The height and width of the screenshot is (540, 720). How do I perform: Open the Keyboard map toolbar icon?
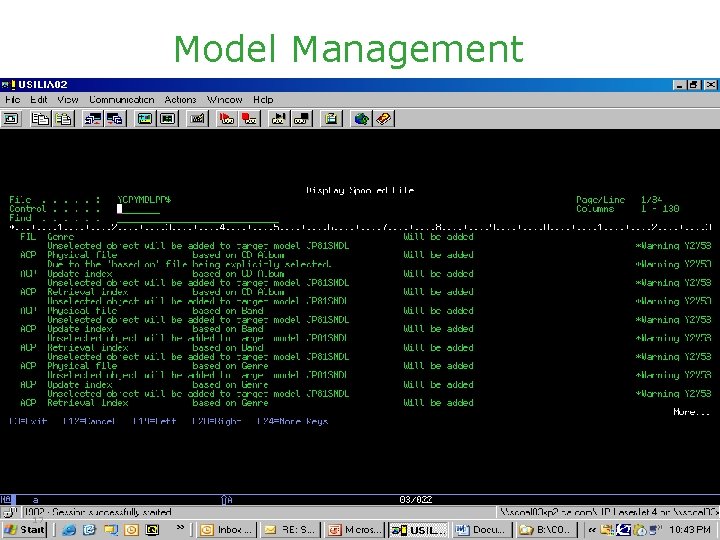tap(197, 119)
